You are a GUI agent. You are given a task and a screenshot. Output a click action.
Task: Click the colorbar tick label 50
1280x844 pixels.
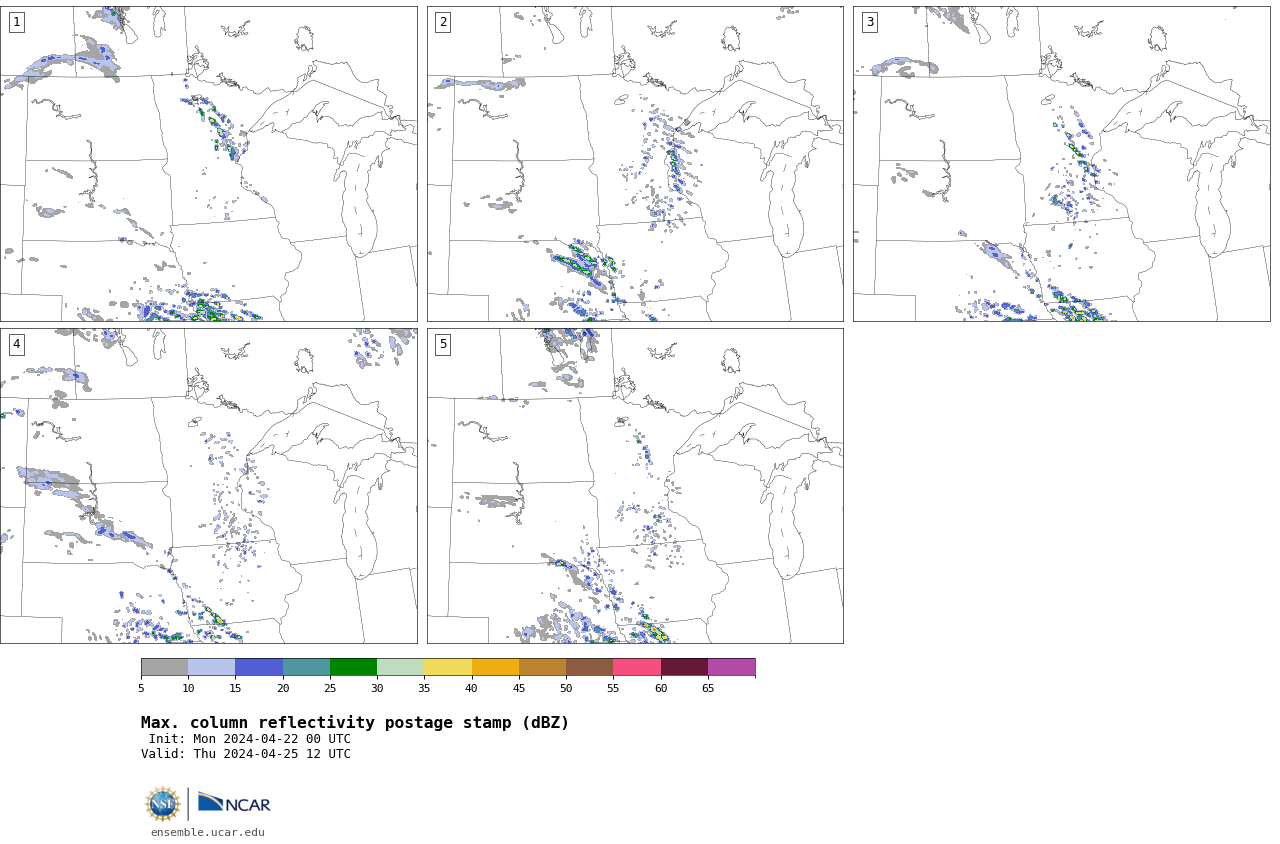pyautogui.click(x=566, y=688)
